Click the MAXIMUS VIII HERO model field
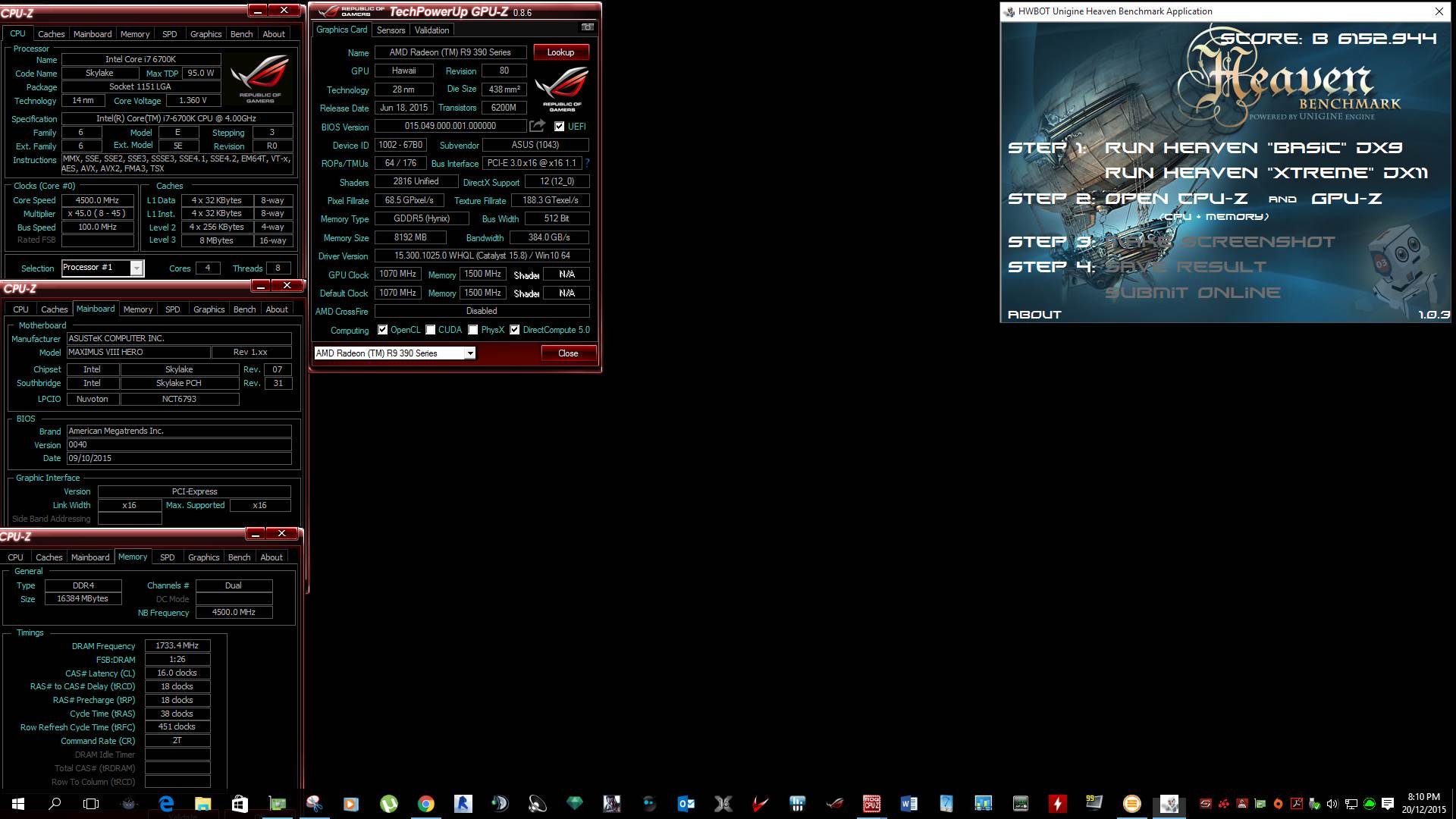1456x819 pixels. point(138,353)
